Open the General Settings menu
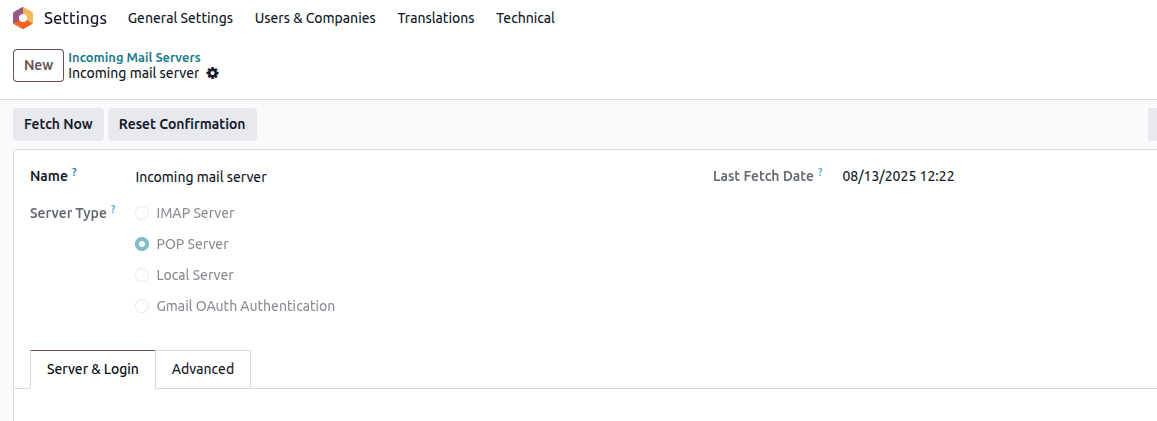Image resolution: width=1157 pixels, height=421 pixels. [x=180, y=18]
